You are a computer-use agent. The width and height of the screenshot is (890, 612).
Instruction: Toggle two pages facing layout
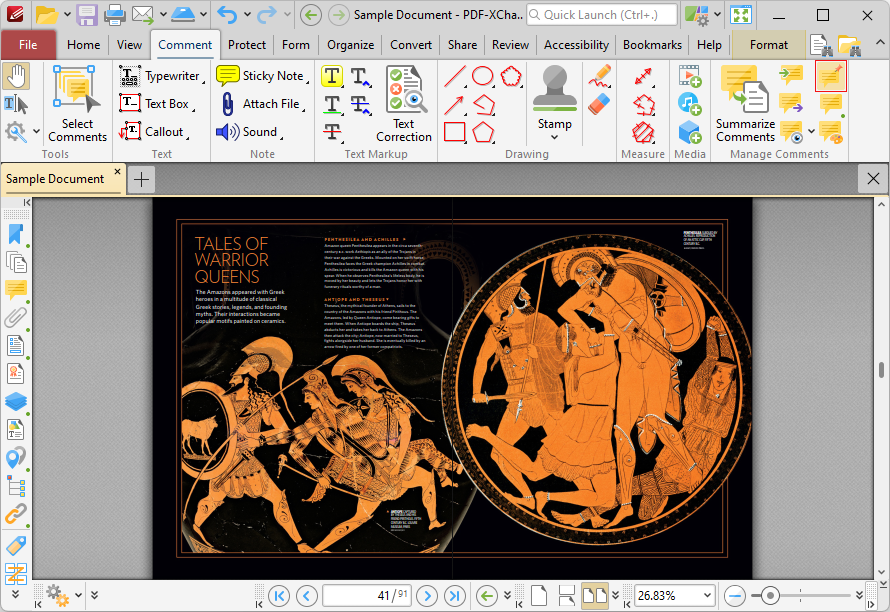(594, 596)
